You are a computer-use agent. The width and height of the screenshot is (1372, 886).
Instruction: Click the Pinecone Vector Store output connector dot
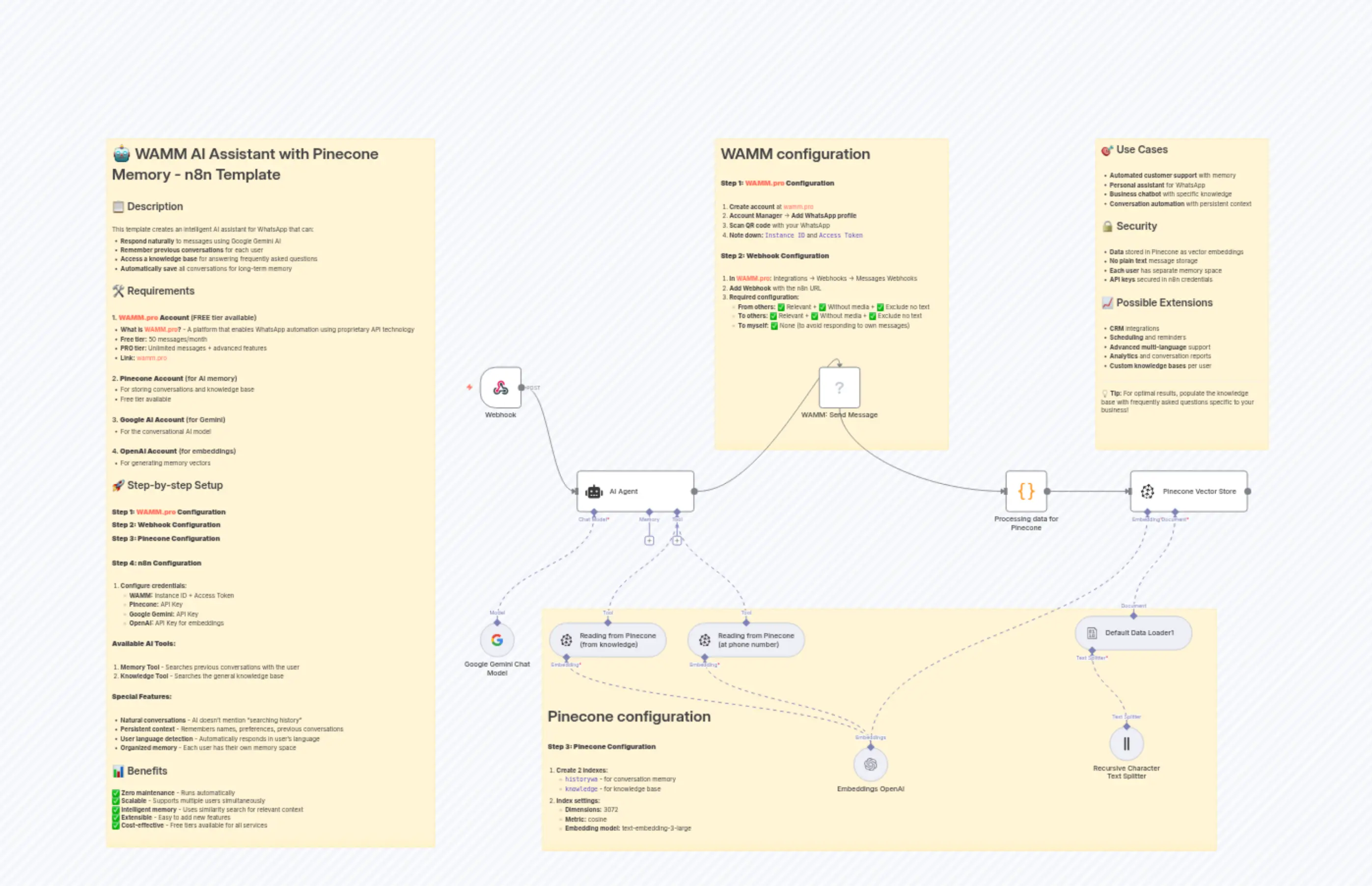(1247, 491)
